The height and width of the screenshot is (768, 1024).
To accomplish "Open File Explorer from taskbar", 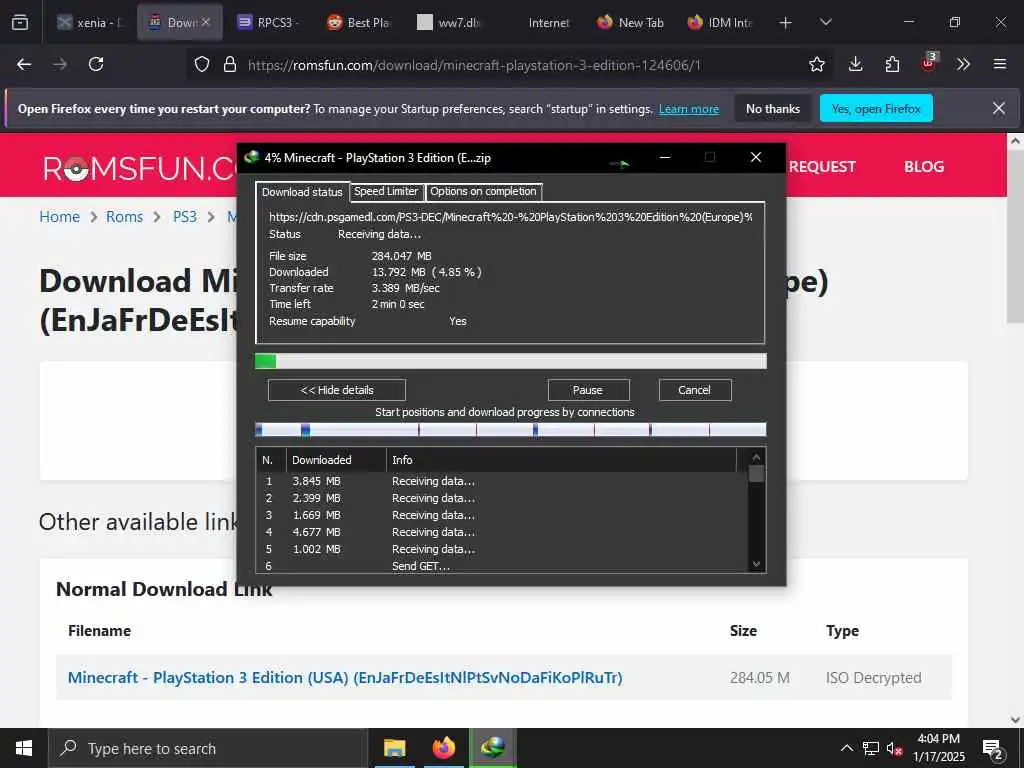I will click(394, 748).
